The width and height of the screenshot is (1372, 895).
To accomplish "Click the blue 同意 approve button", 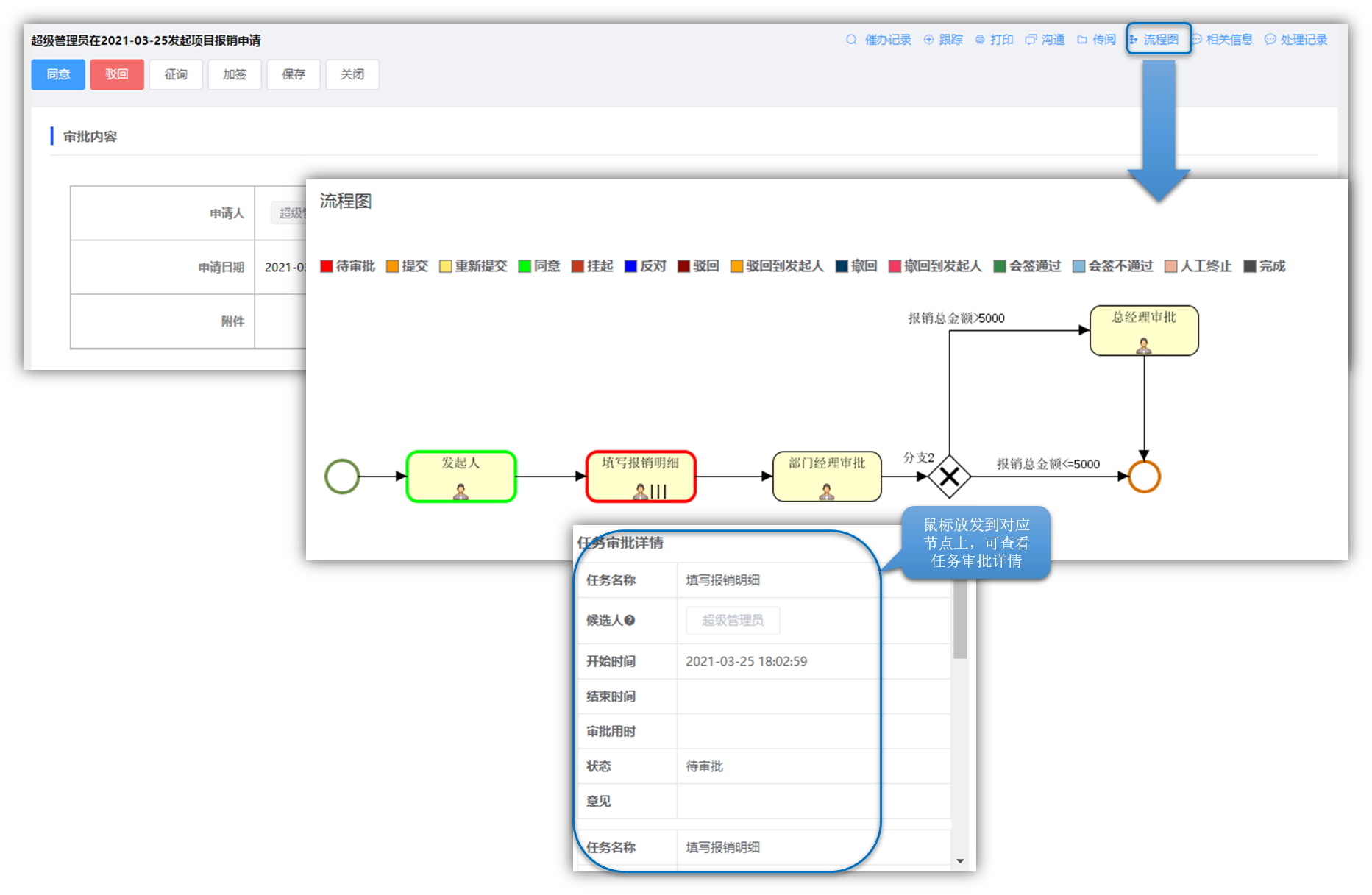I will [58, 74].
